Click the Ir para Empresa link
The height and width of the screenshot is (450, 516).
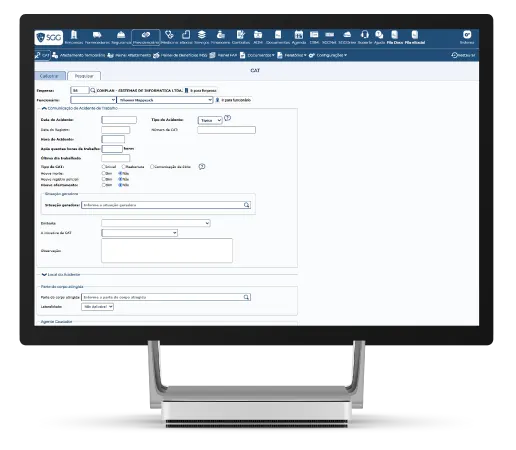[201, 90]
